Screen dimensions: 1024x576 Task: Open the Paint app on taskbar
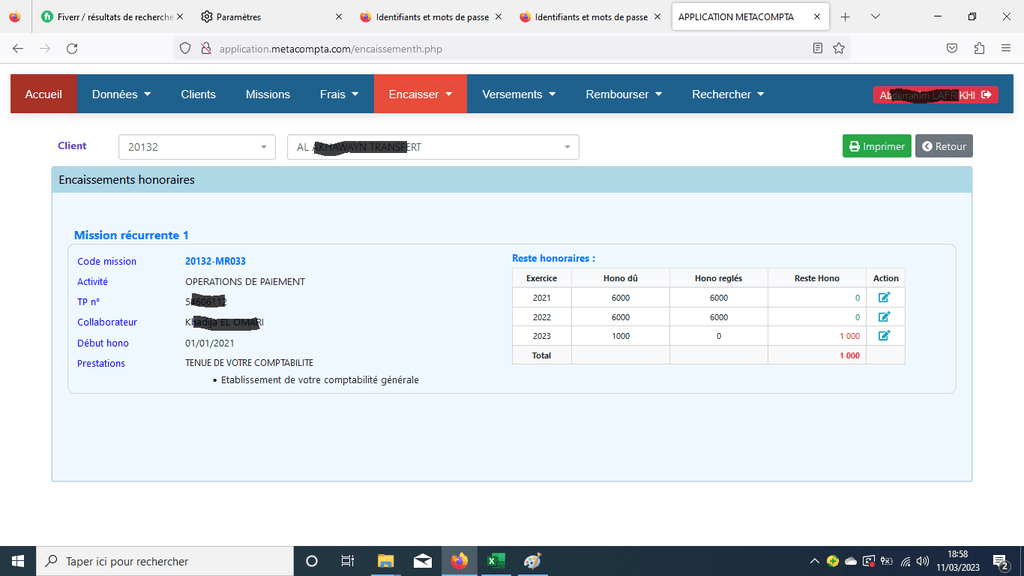[532, 561]
